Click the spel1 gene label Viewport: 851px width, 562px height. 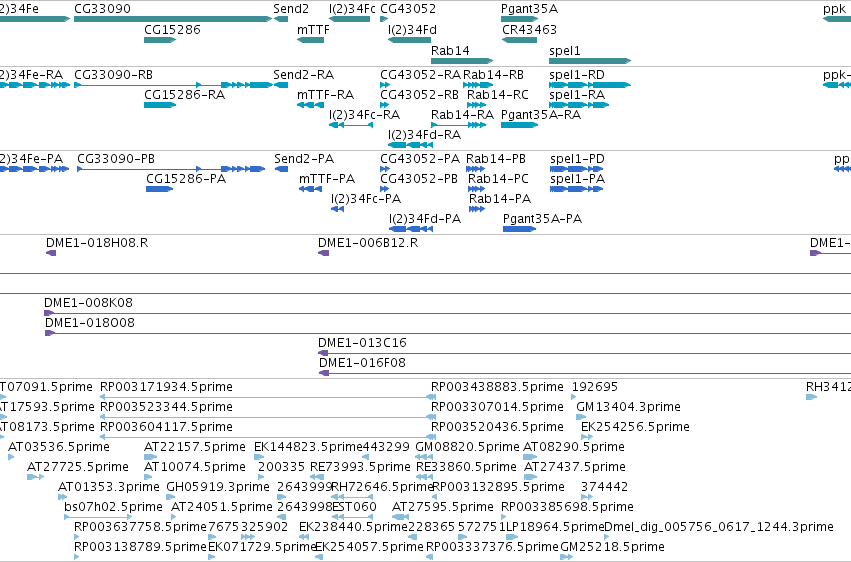[564, 50]
